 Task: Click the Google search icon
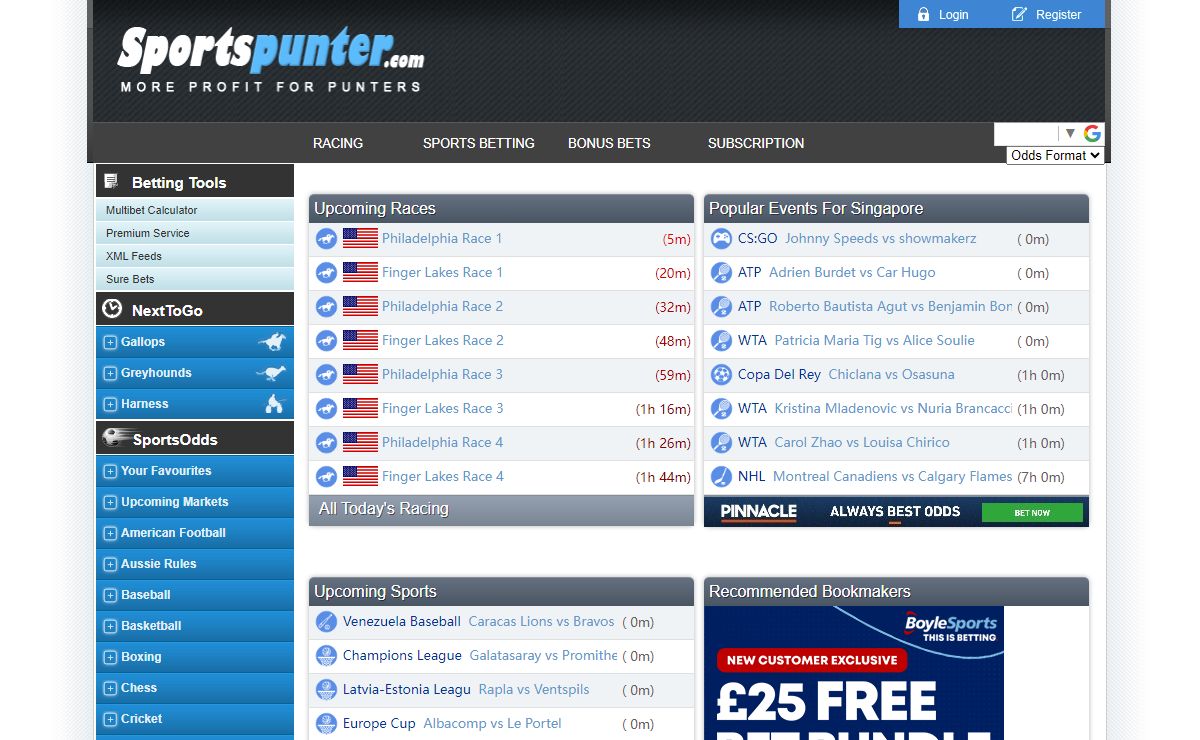tap(1092, 133)
